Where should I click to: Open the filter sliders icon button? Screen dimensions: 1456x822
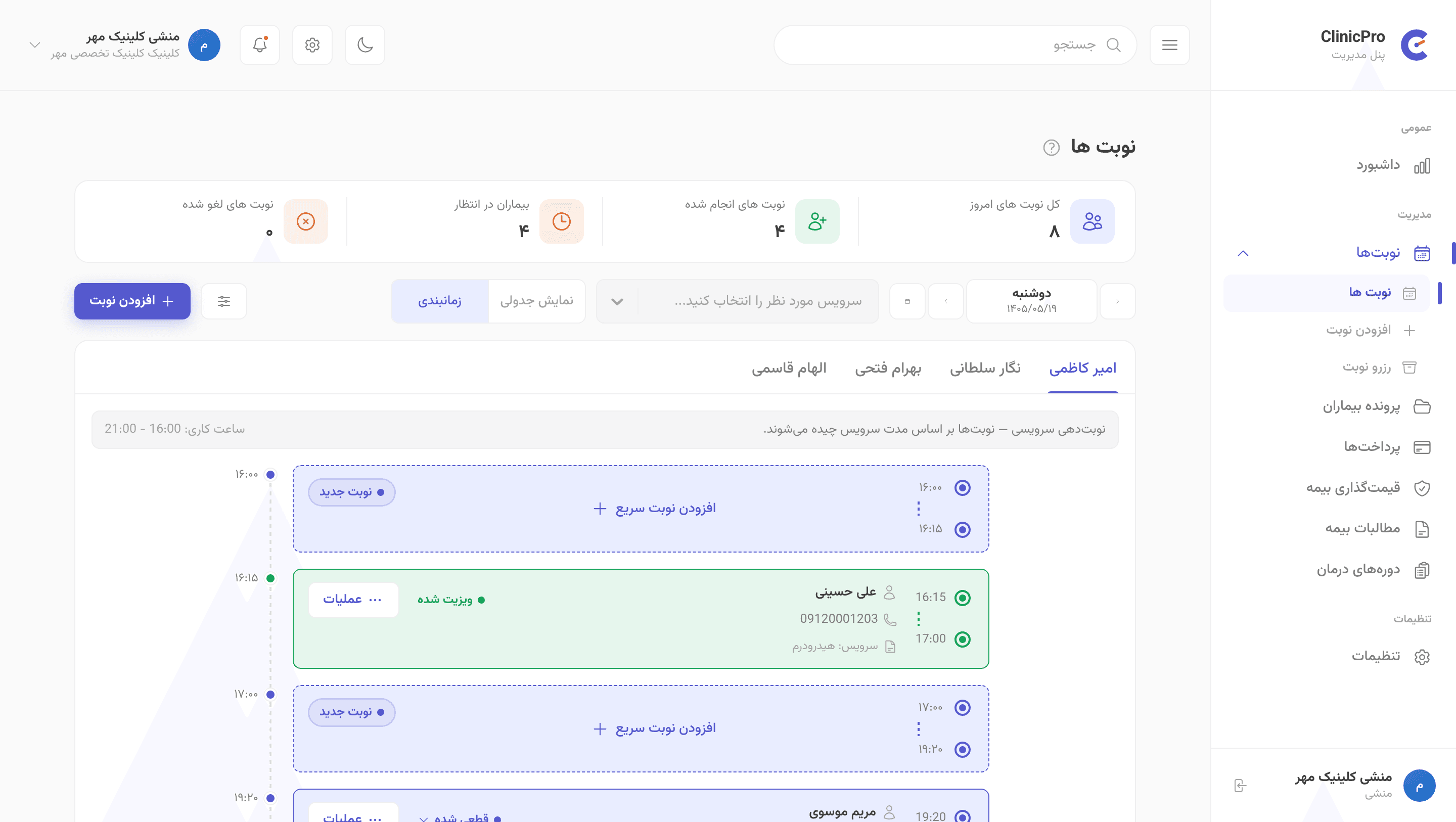(x=224, y=301)
